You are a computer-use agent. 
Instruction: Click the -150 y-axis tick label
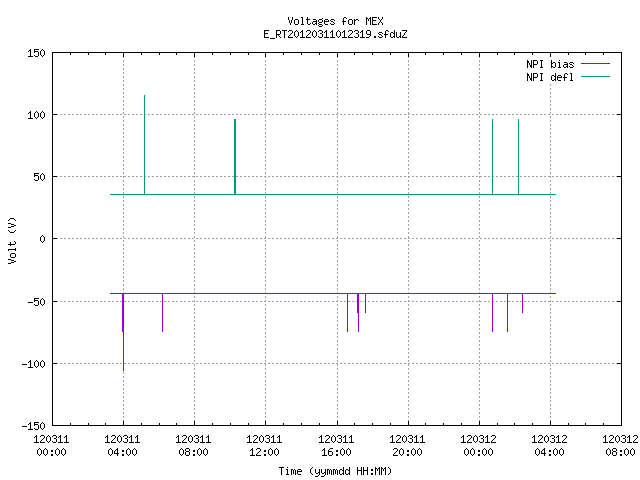[33, 426]
